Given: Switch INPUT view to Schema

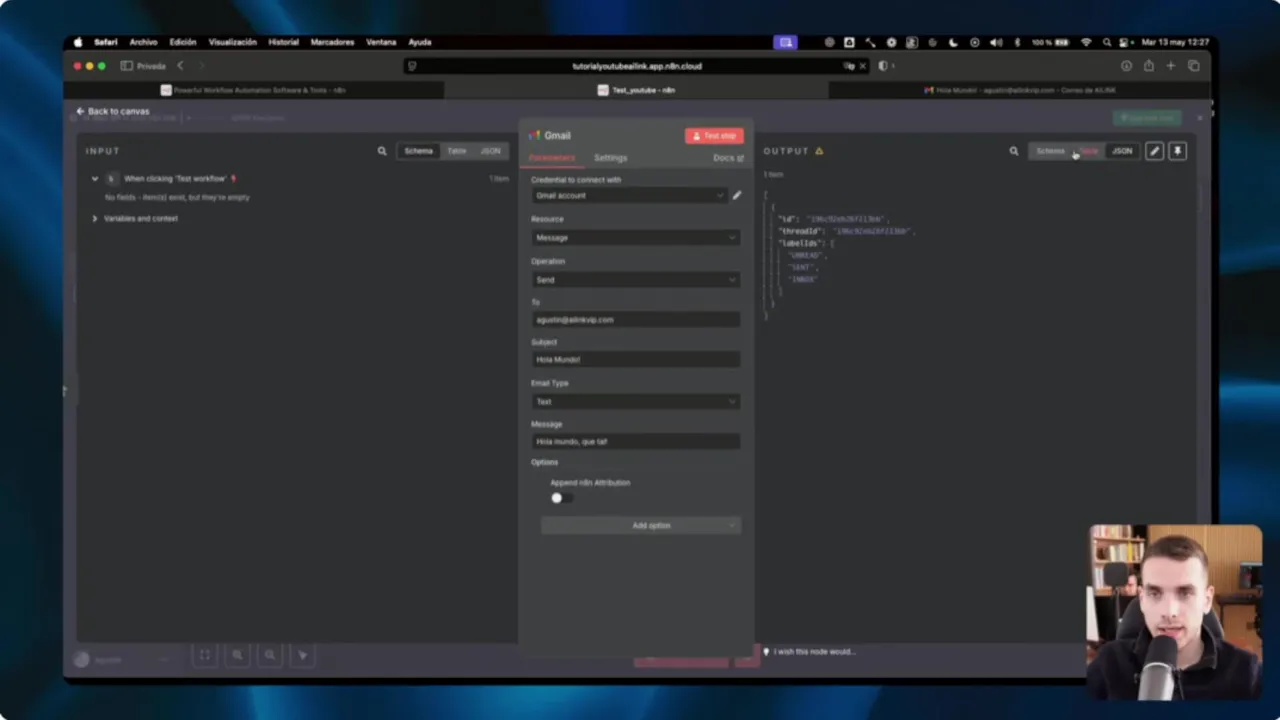Looking at the screenshot, I should click(x=419, y=151).
